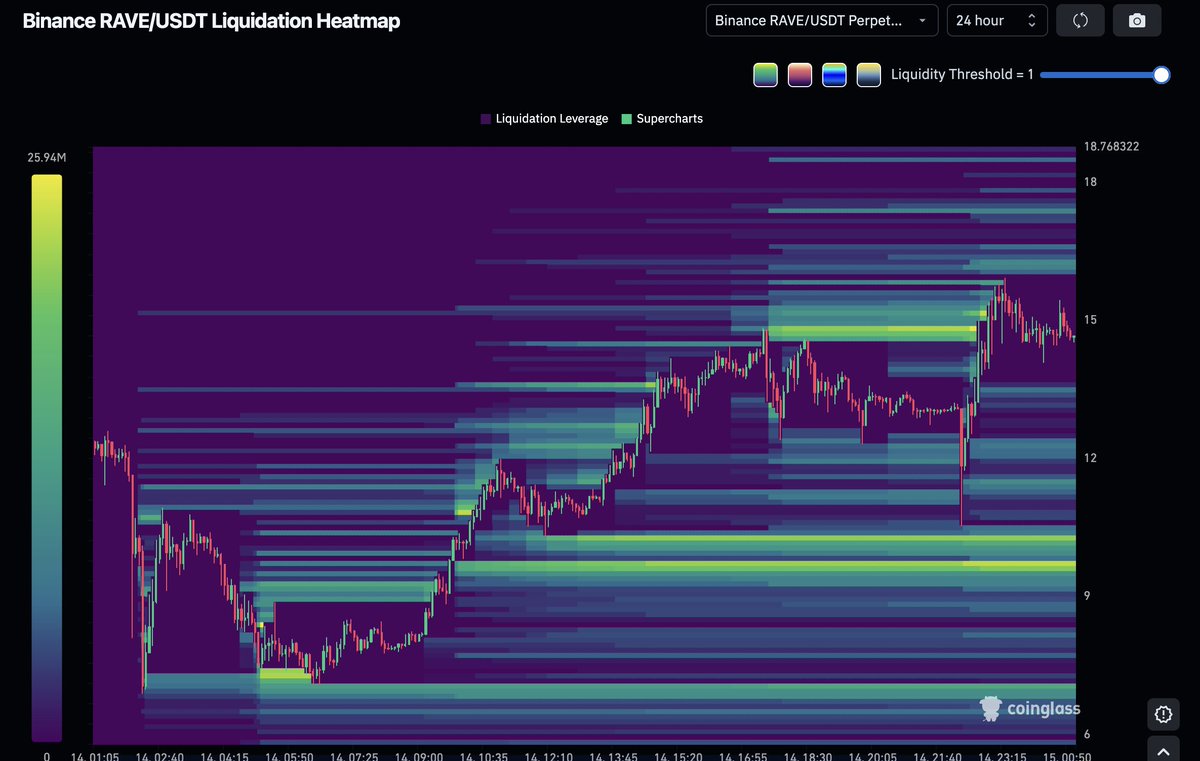Image resolution: width=1200 pixels, height=761 pixels.
Task: Click the 25.94M color scale maximum label
Action: (x=47, y=157)
